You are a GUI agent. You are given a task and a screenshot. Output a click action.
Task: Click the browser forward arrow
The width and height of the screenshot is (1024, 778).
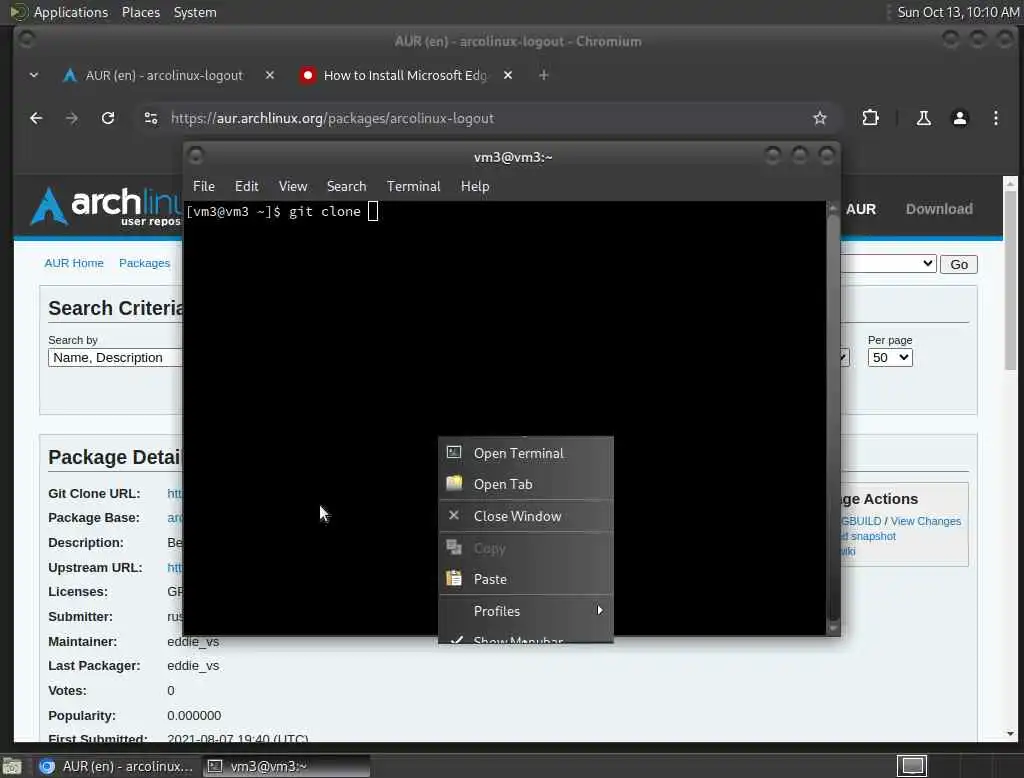(72, 118)
